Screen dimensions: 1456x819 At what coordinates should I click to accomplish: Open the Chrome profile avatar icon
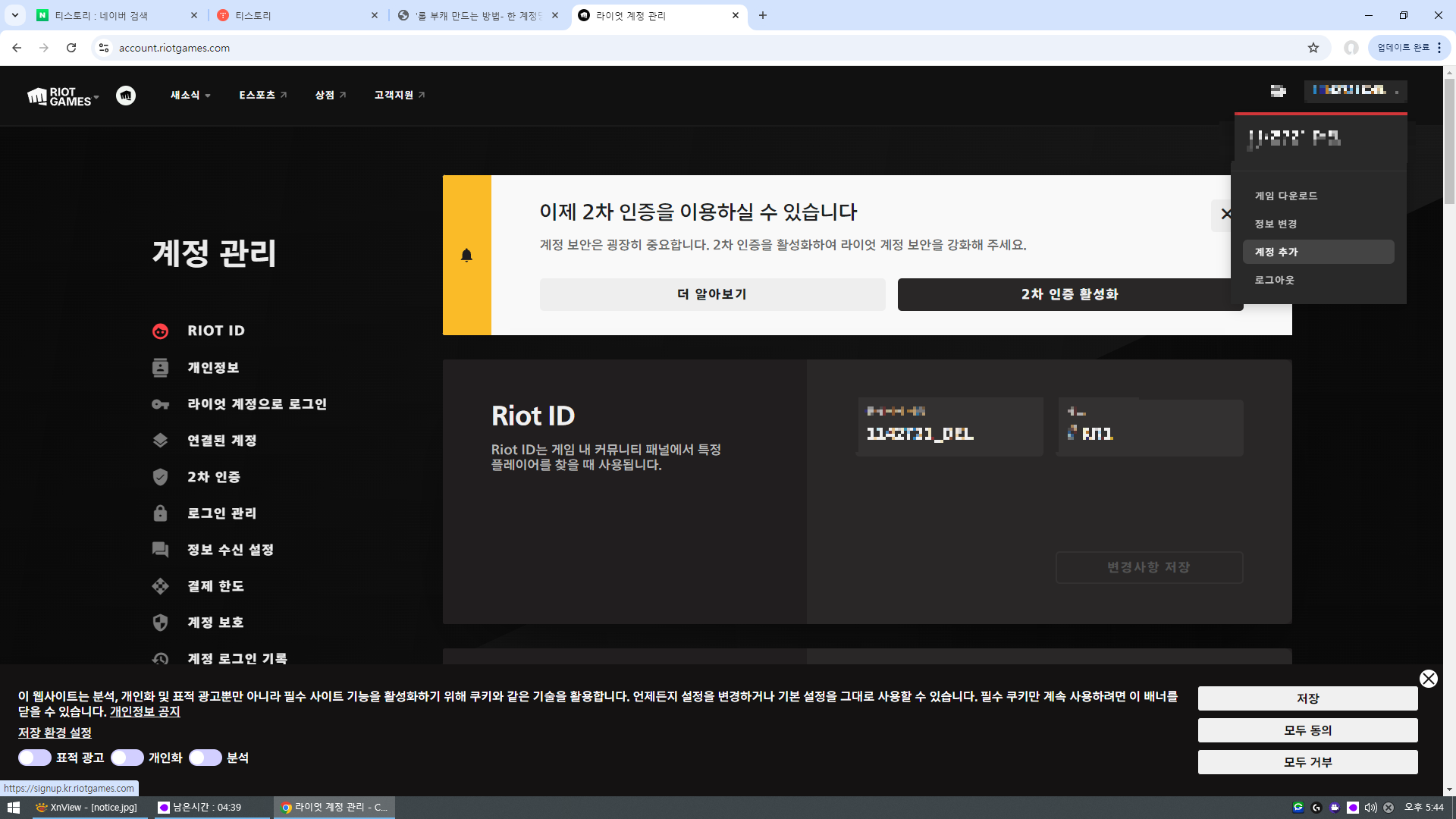1351,48
